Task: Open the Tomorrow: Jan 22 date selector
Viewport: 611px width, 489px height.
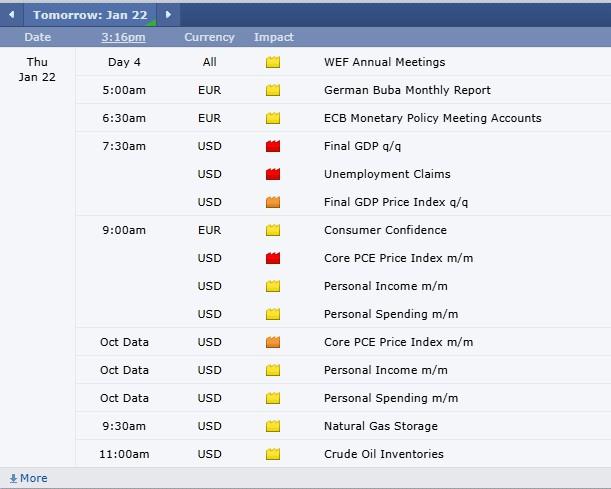Action: 90,14
